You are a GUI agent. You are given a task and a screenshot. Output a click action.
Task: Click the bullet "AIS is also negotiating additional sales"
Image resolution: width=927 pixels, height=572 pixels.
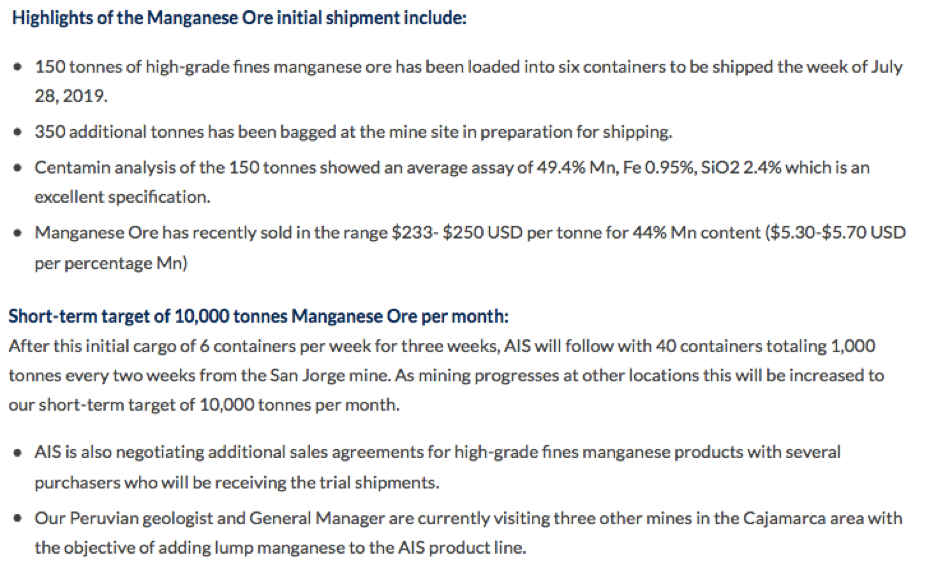click(437, 452)
